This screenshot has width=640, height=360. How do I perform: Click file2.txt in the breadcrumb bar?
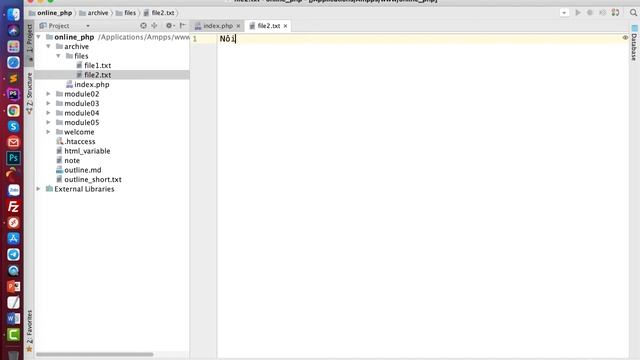pyautogui.click(x=159, y=13)
